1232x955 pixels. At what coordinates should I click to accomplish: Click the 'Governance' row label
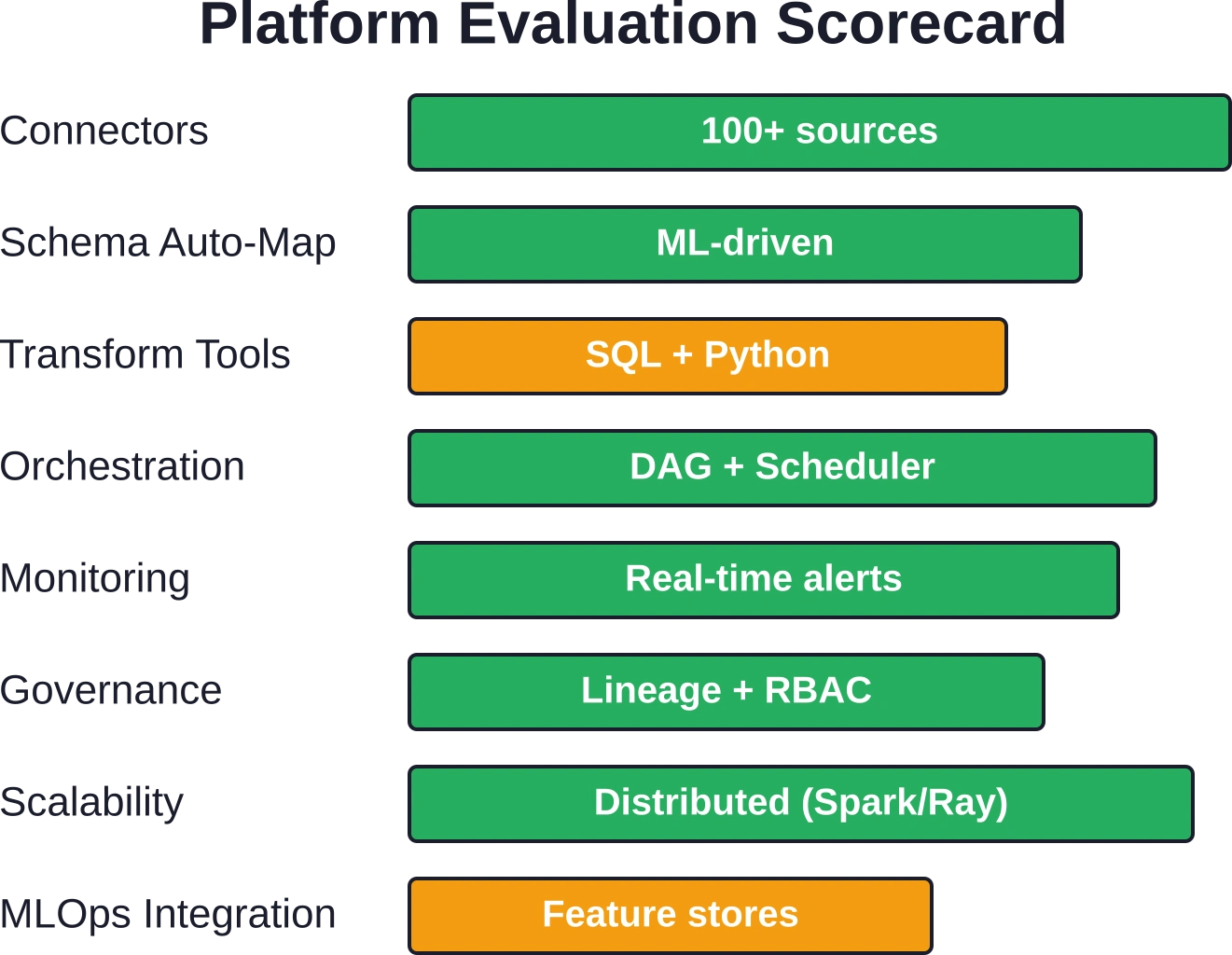(111, 690)
